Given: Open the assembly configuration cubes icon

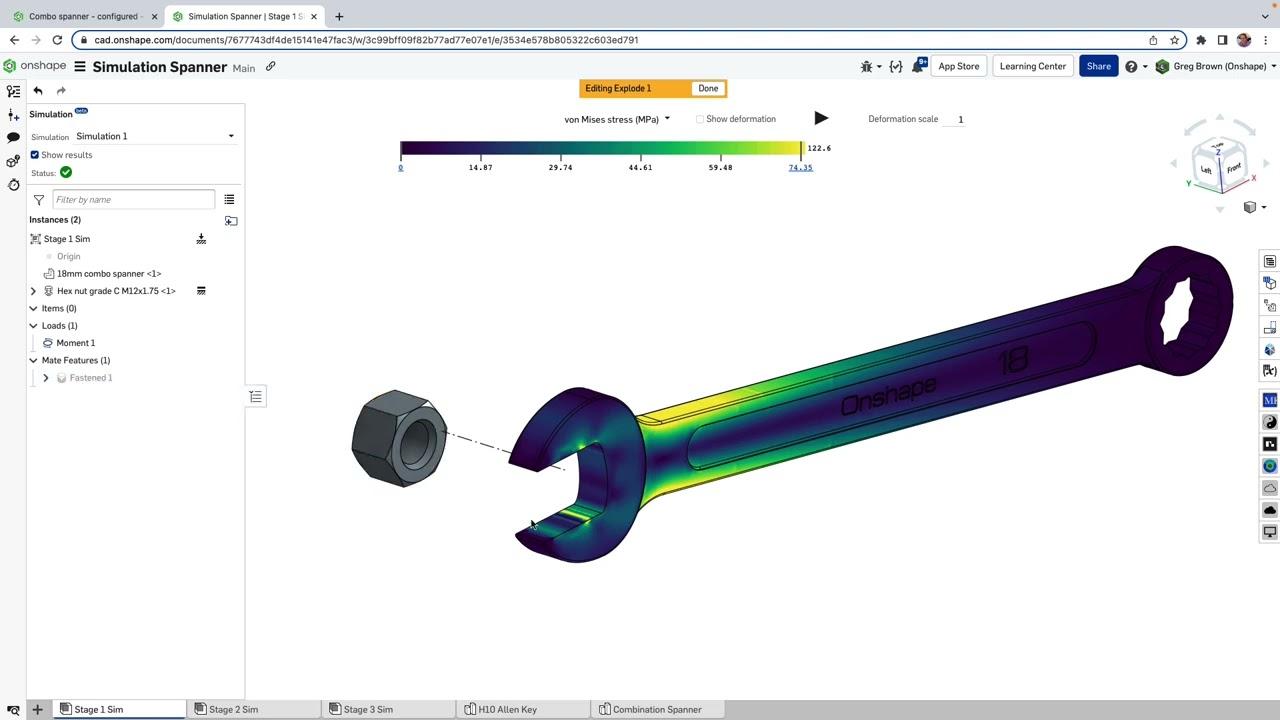Looking at the screenshot, I should [13, 161].
